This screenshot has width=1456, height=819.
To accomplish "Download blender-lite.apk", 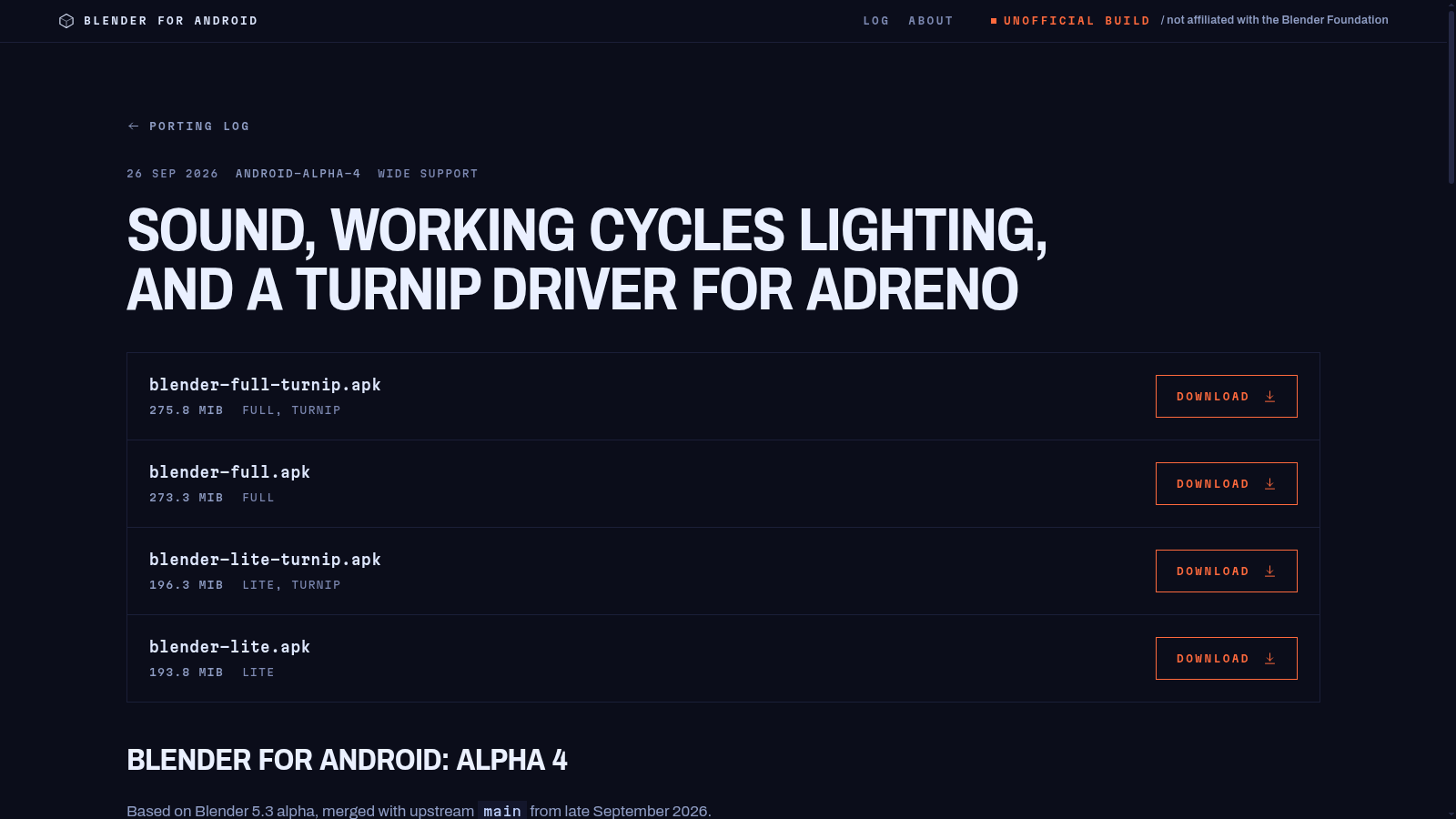I will point(1226,659).
